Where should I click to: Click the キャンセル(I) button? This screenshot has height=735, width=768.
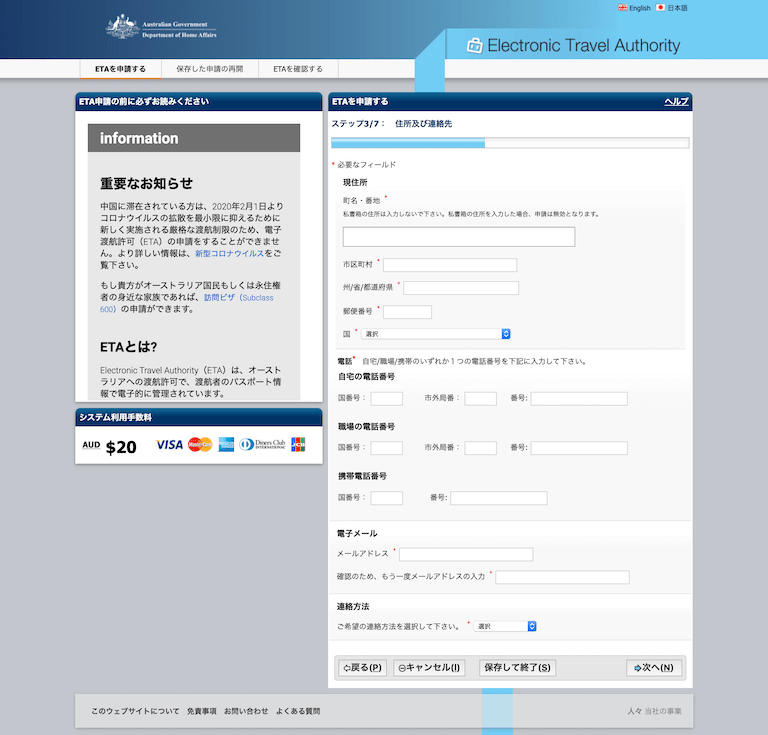point(429,668)
